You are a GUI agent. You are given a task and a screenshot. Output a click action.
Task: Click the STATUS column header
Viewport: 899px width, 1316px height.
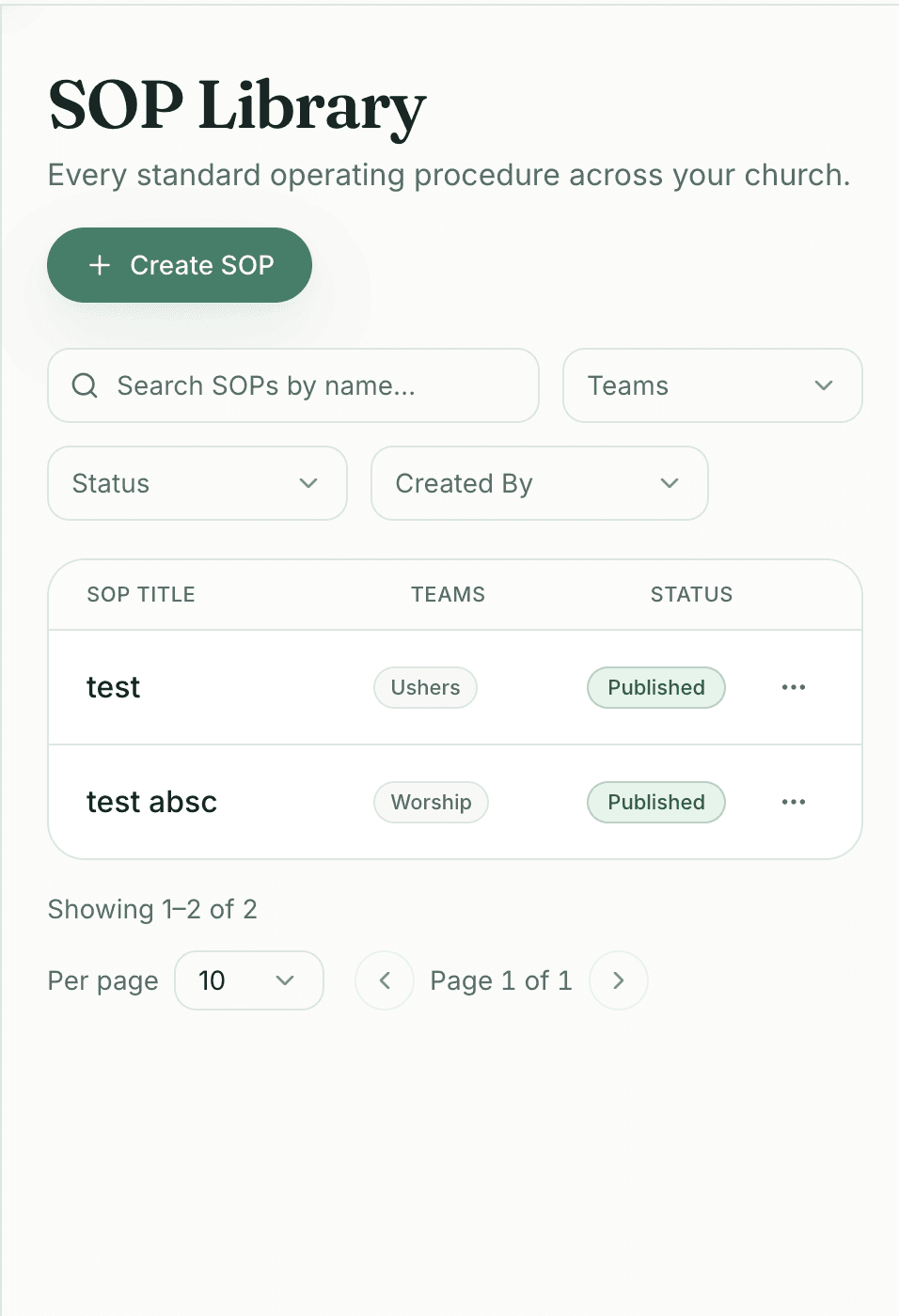click(x=691, y=594)
